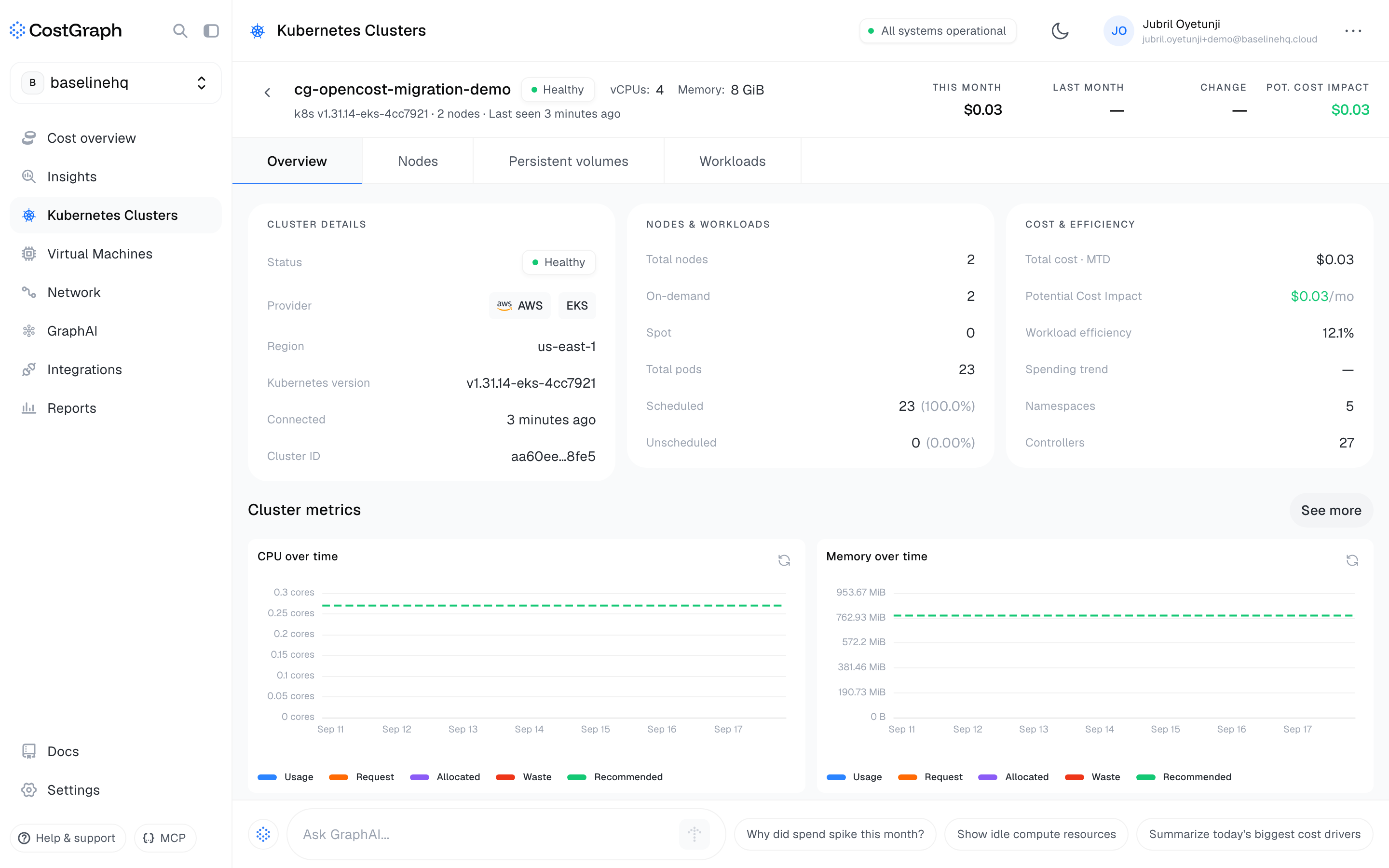Click the Settings gear icon
Image resolution: width=1389 pixels, height=868 pixels.
click(29, 790)
